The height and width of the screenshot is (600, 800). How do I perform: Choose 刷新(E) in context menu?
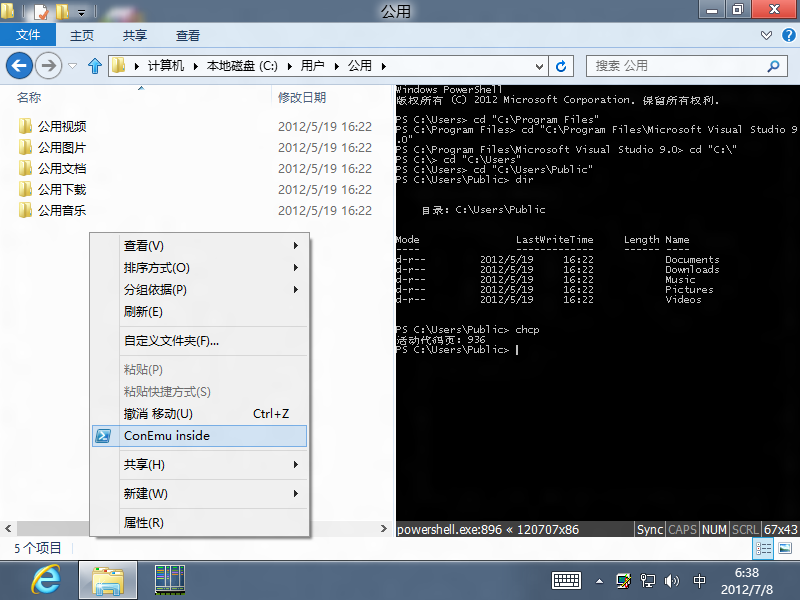[x=199, y=311]
